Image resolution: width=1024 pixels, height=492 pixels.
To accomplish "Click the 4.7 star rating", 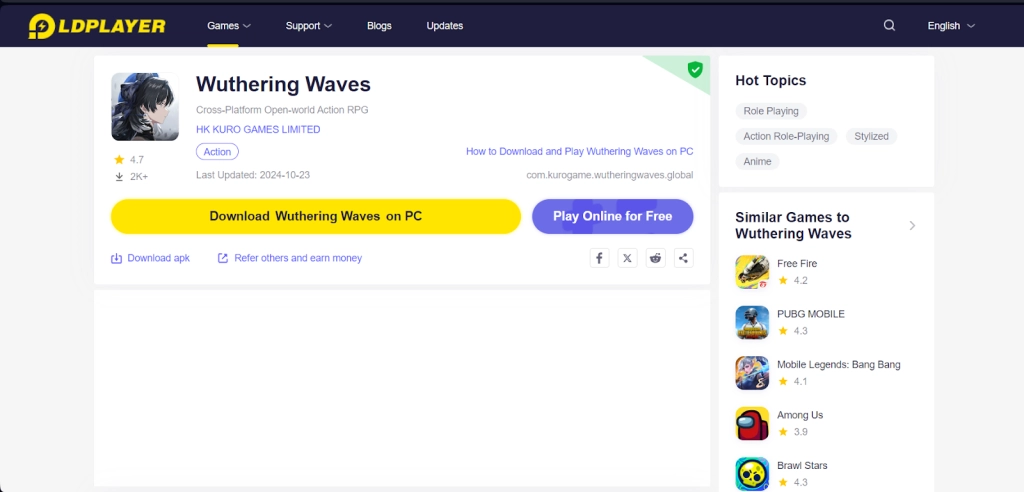I will [x=129, y=159].
